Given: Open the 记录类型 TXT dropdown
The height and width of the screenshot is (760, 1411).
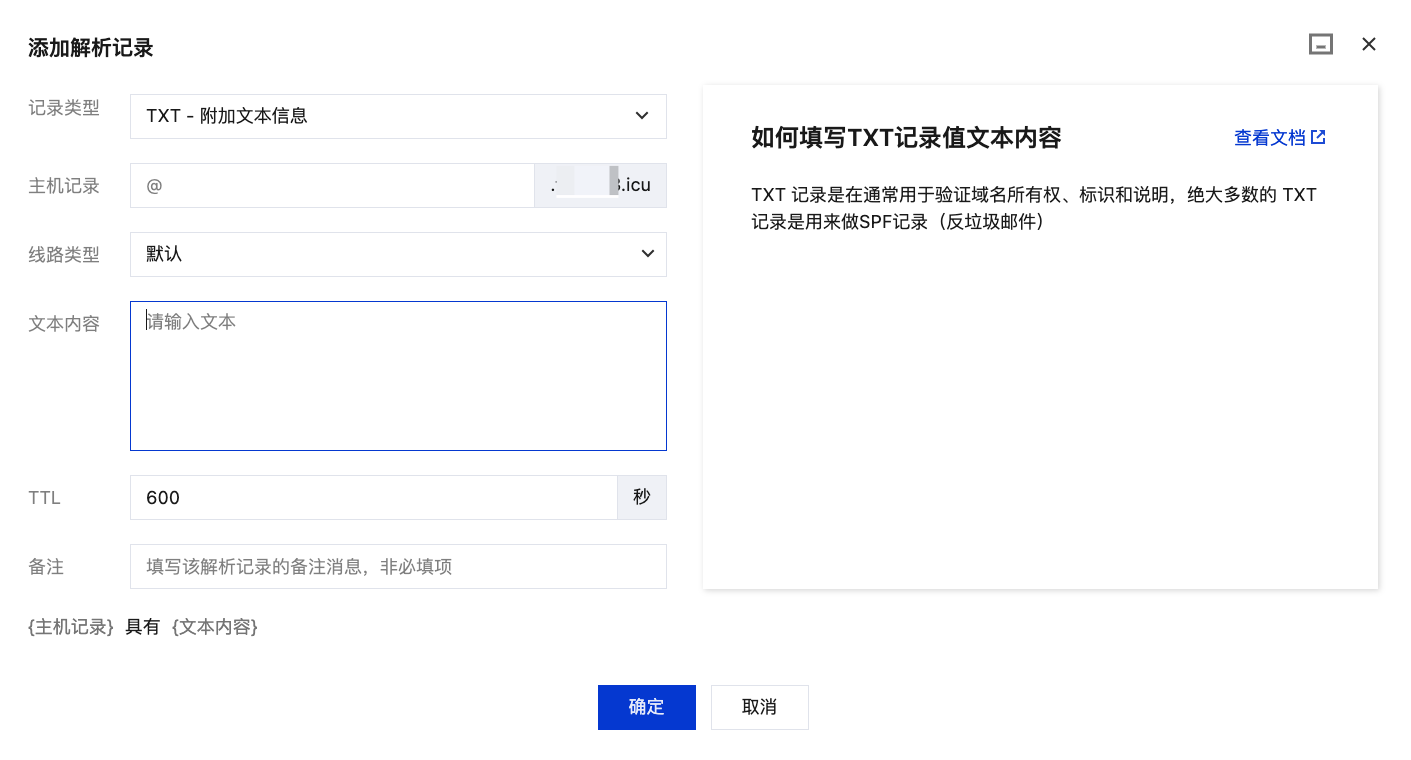Looking at the screenshot, I should click(x=398, y=116).
